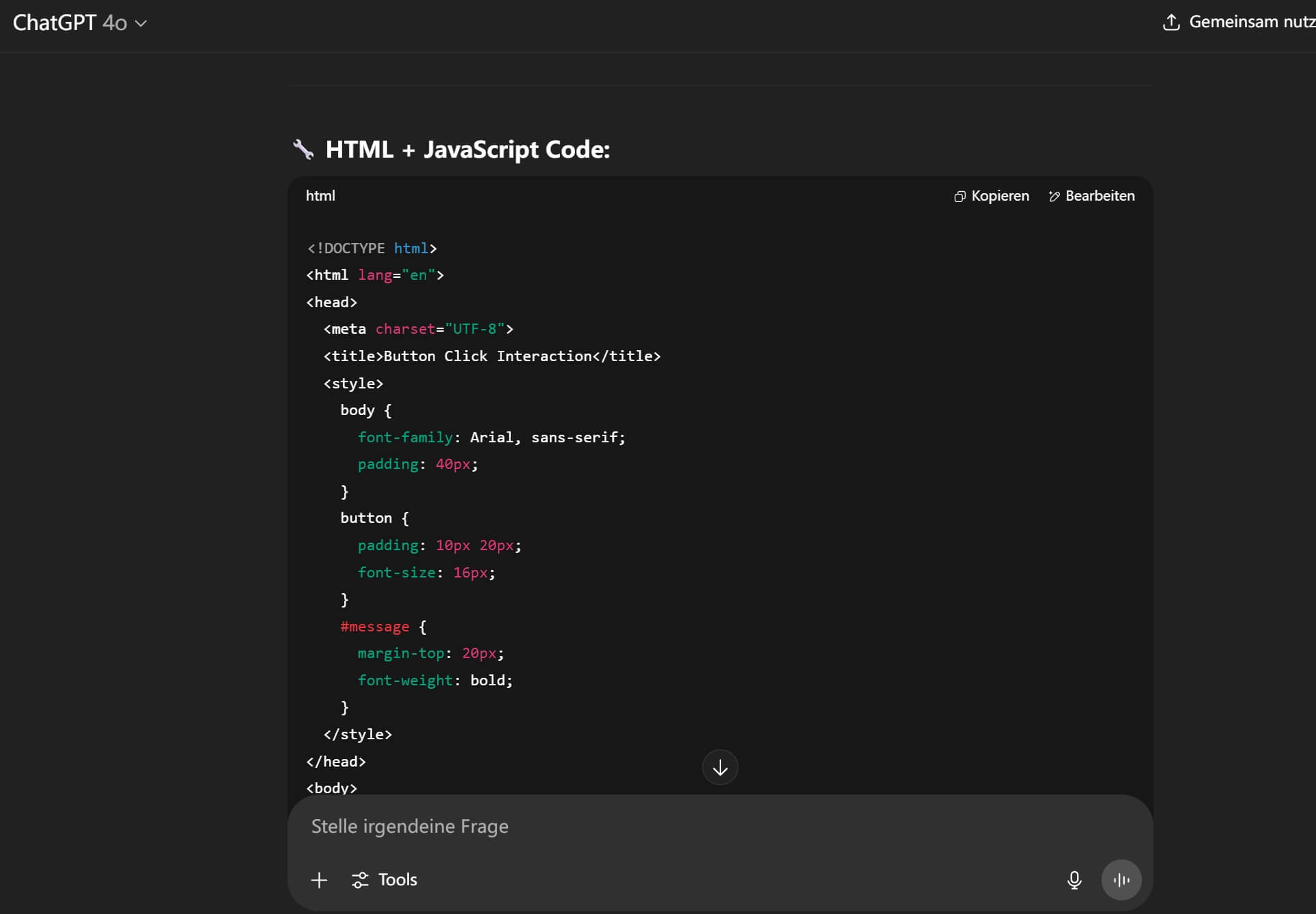The image size is (1316, 914).
Task: Open the Tools menu
Action: [384, 880]
